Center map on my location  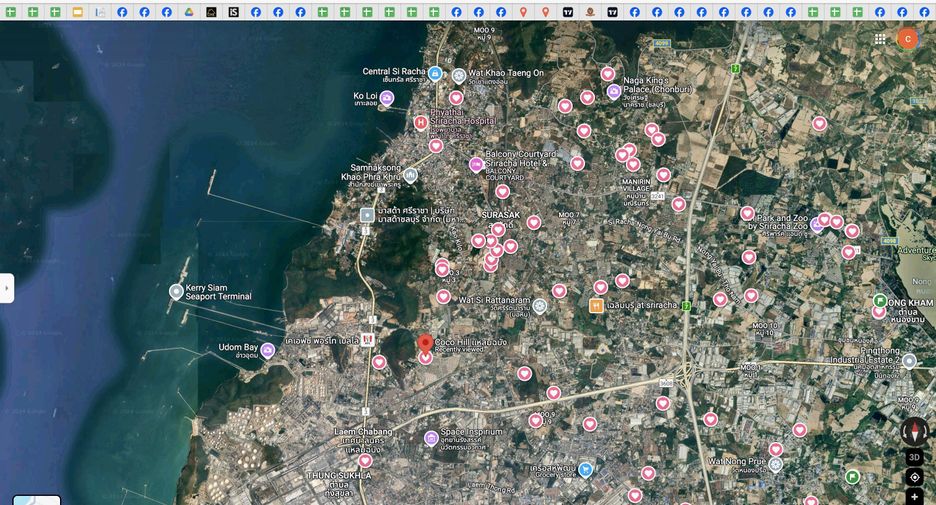coord(915,477)
